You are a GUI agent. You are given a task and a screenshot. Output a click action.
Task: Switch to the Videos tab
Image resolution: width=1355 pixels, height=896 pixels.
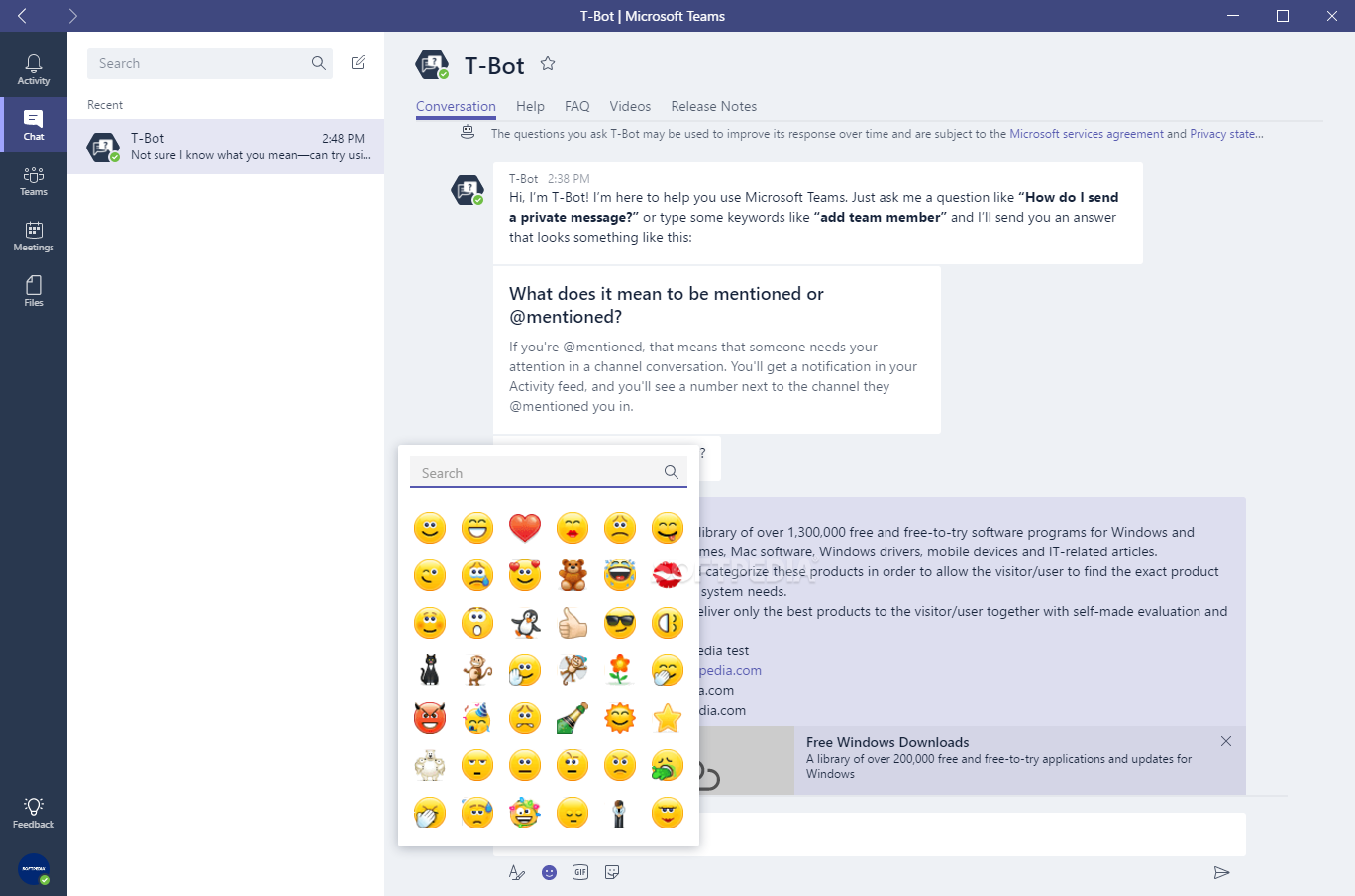point(630,106)
